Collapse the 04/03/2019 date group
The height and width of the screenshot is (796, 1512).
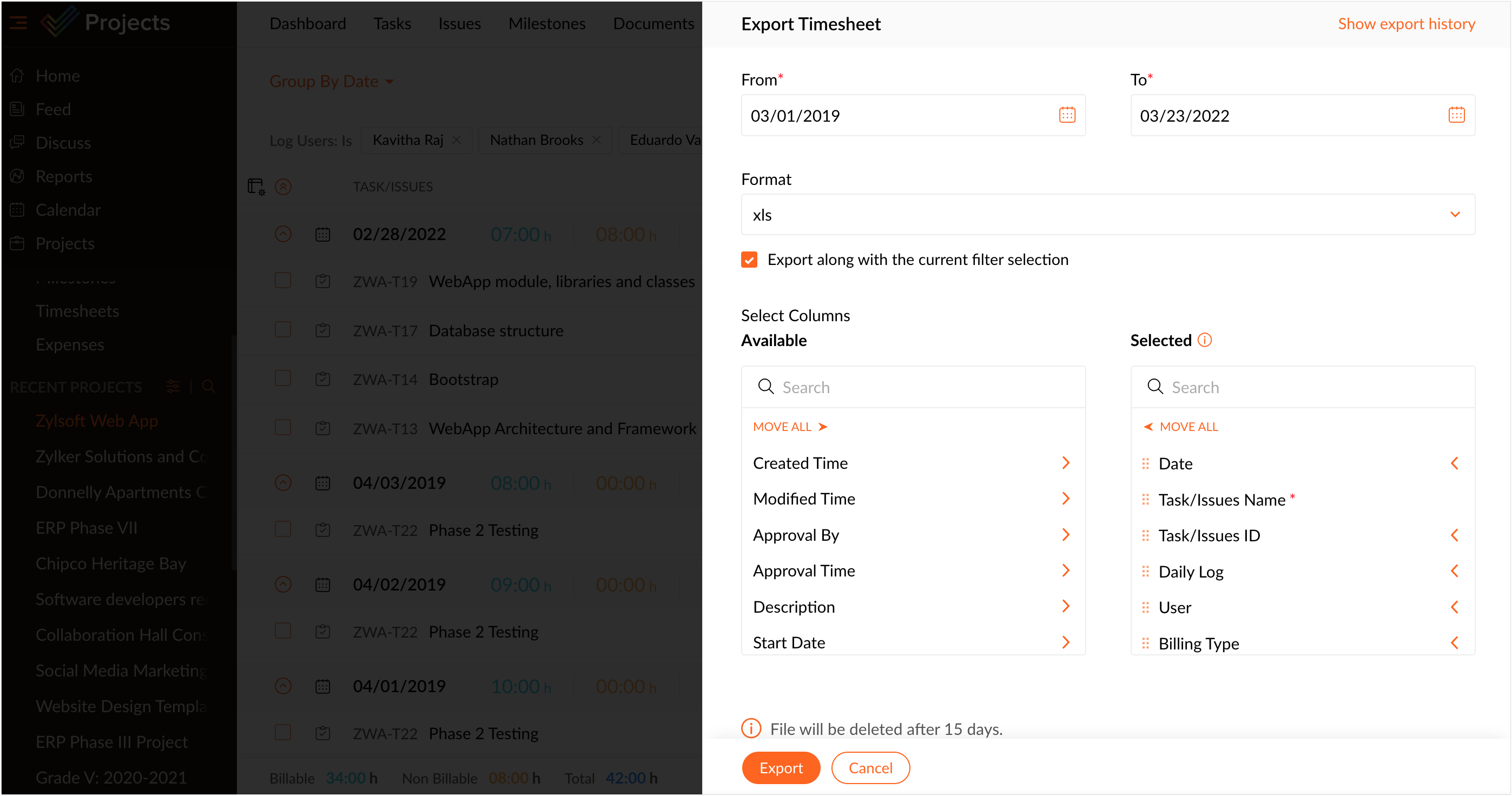click(x=283, y=483)
